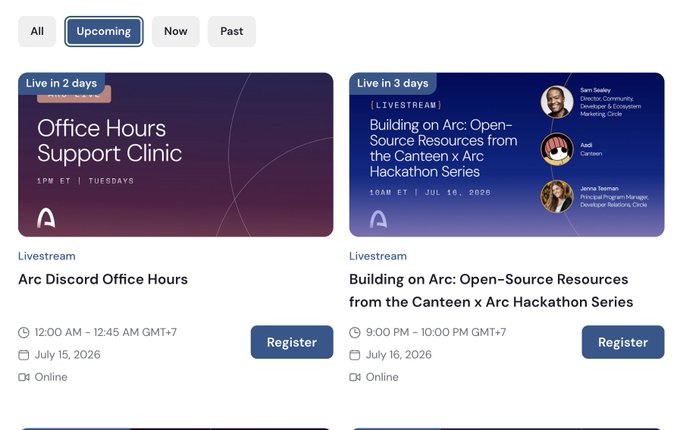Screen dimensions: 680x430
Task: Click the Online text under July 16, 2026
Action: 382,377
